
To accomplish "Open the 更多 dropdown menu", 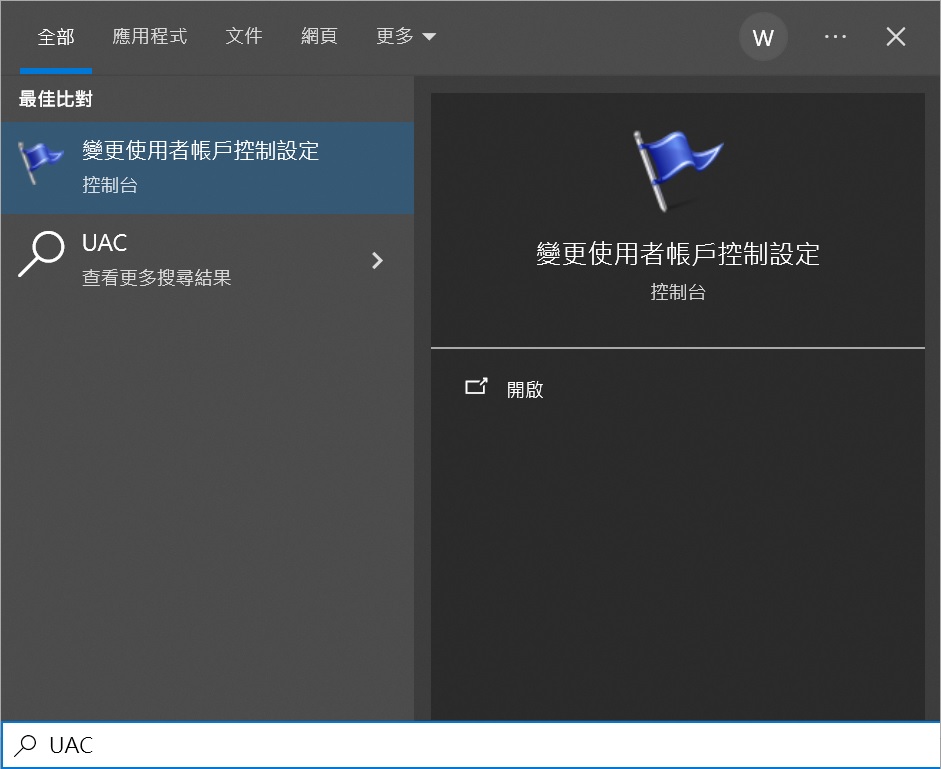I will point(405,37).
